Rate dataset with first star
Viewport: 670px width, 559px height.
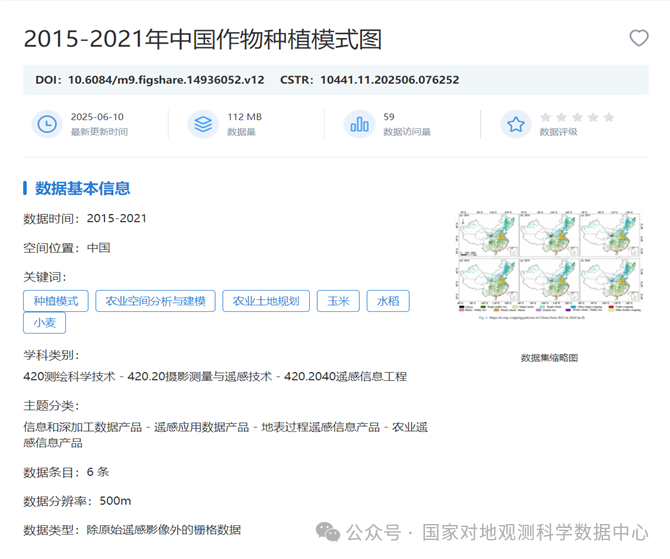tap(545, 117)
